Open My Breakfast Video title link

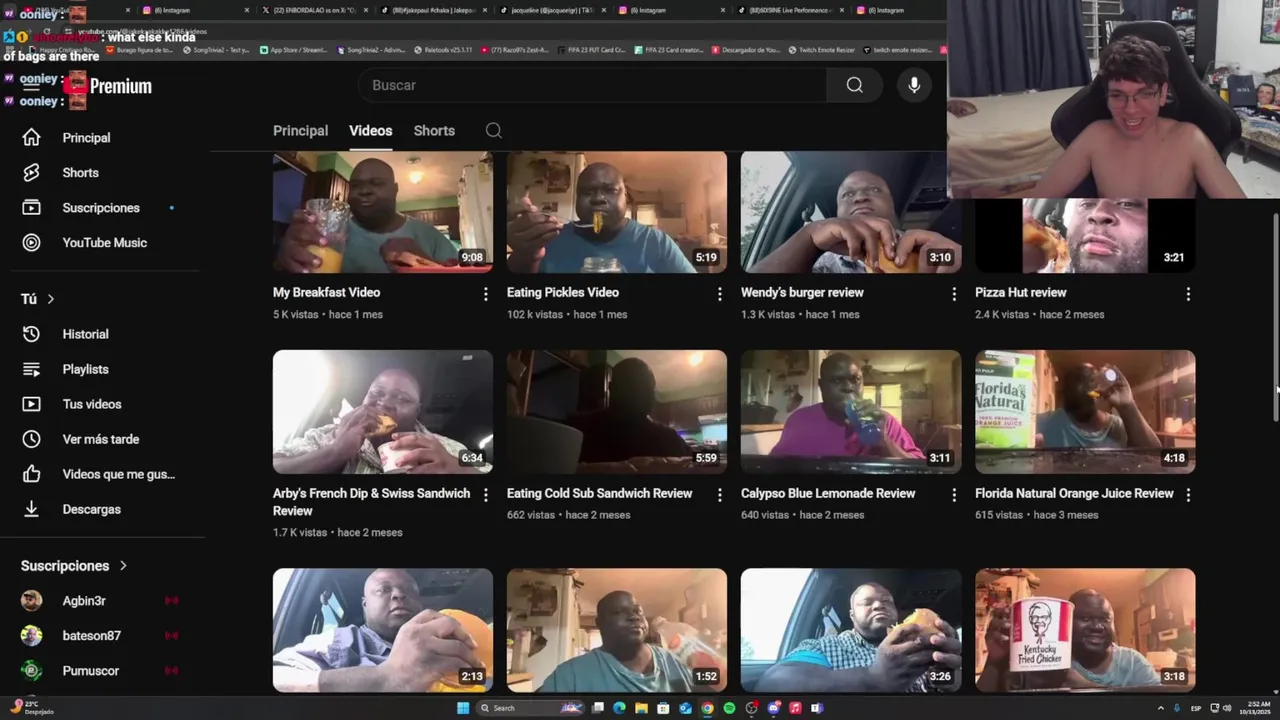(x=326, y=292)
